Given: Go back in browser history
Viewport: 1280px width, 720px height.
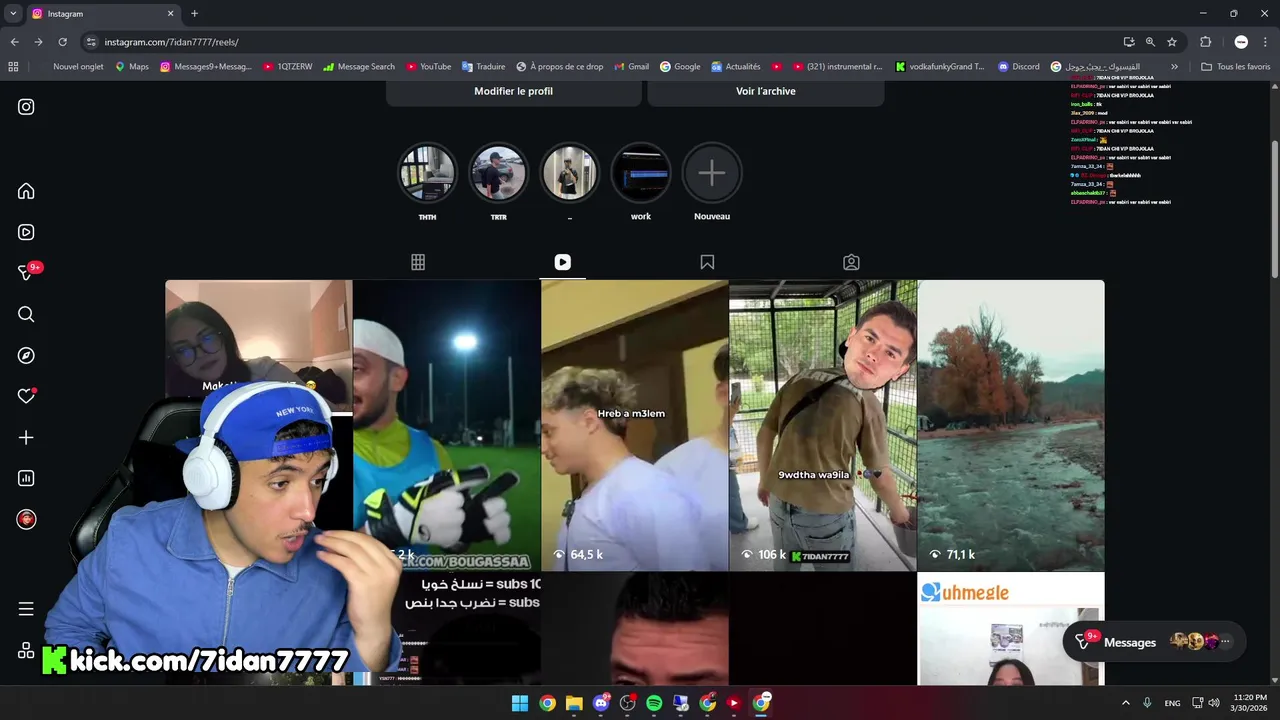Looking at the screenshot, I should pos(14,42).
